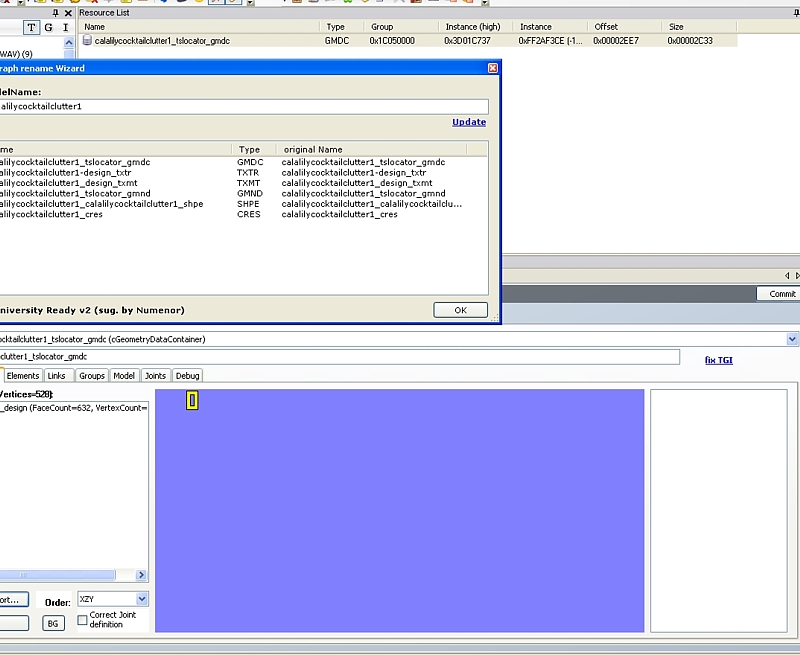
Task: Open the Order XZY dropdown
Action: tap(141, 599)
